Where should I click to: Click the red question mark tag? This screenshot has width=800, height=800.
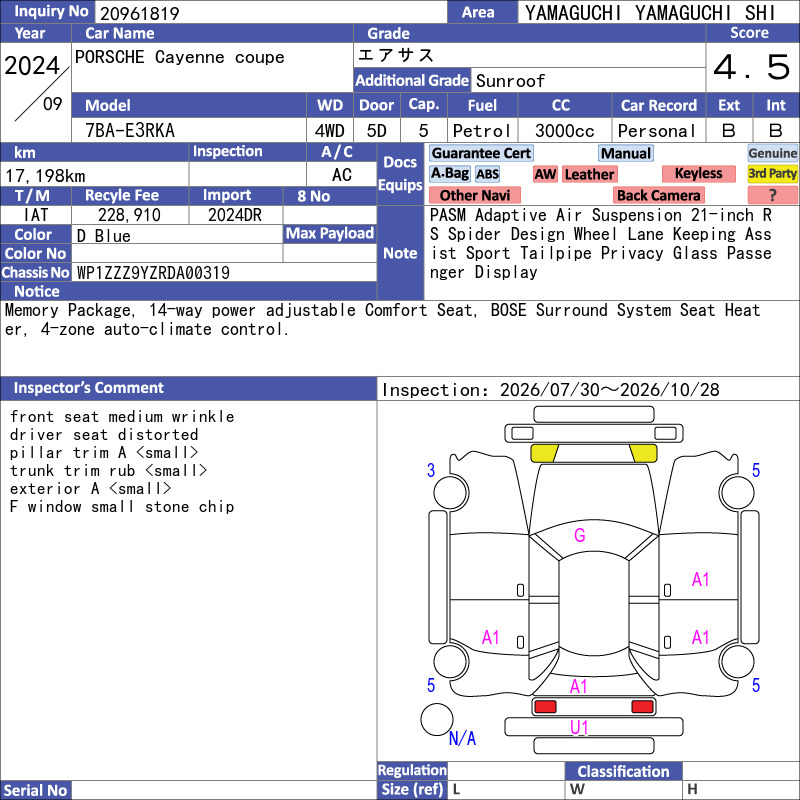[772, 195]
